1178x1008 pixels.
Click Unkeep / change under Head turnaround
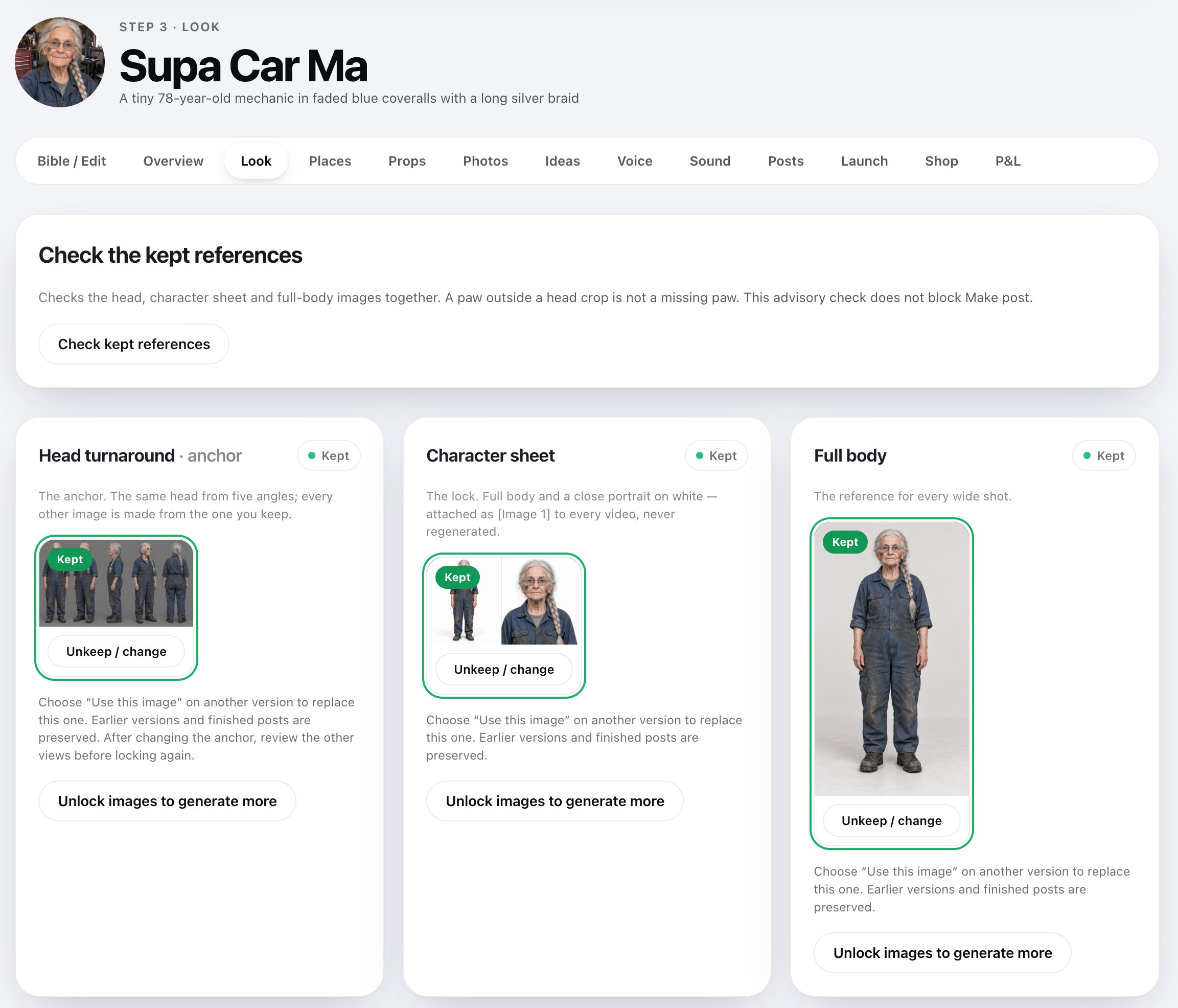[x=116, y=652]
